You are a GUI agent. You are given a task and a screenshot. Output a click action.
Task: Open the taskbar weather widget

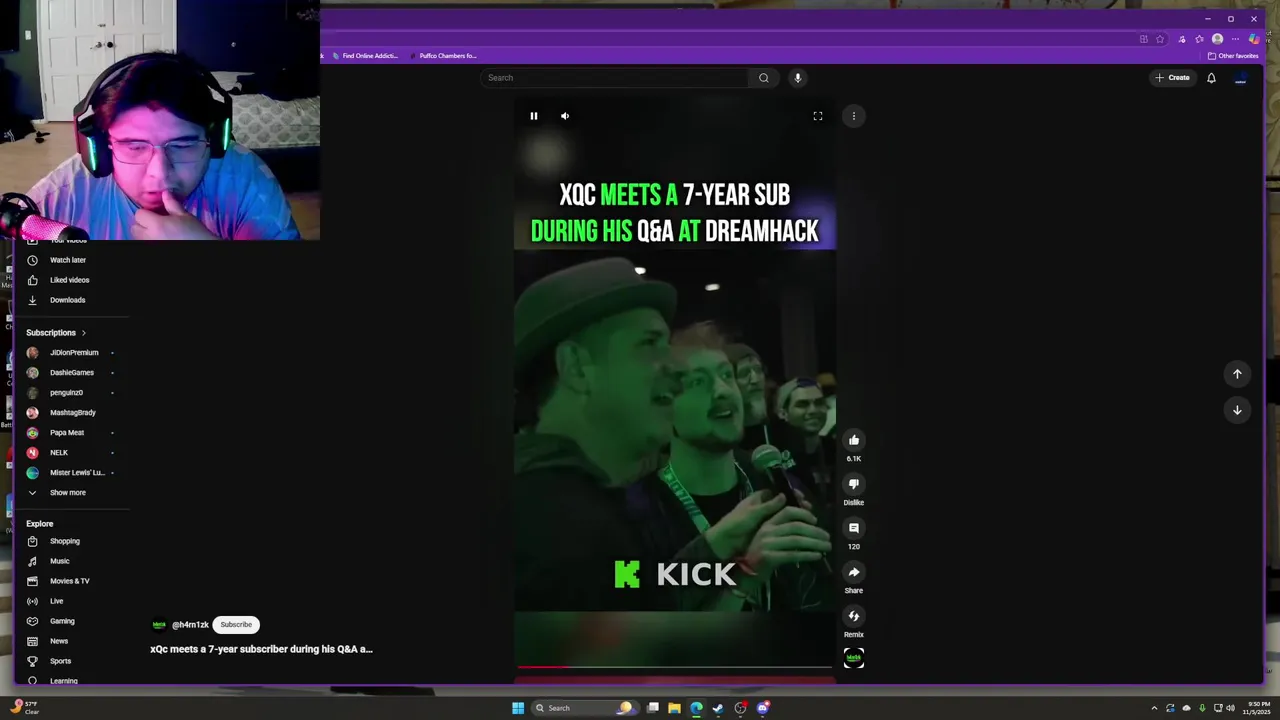click(x=24, y=708)
